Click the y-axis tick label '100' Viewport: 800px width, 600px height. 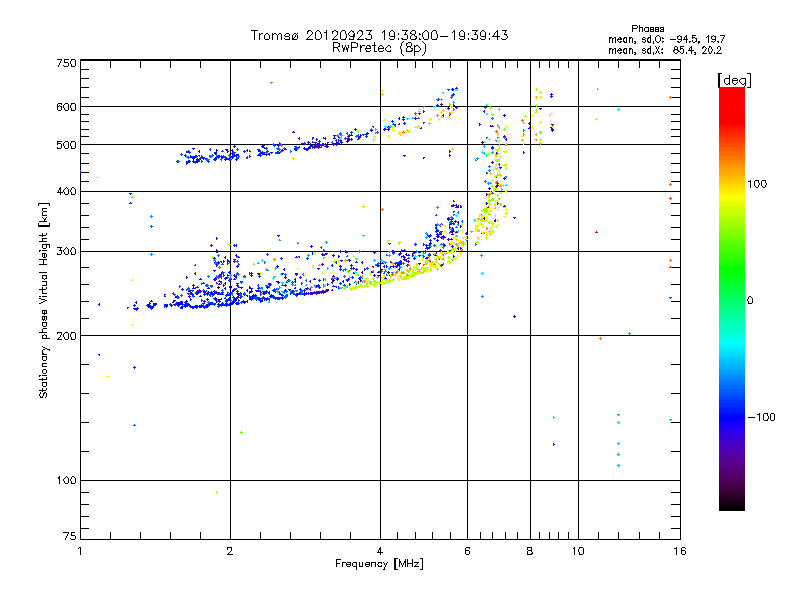pos(66,480)
